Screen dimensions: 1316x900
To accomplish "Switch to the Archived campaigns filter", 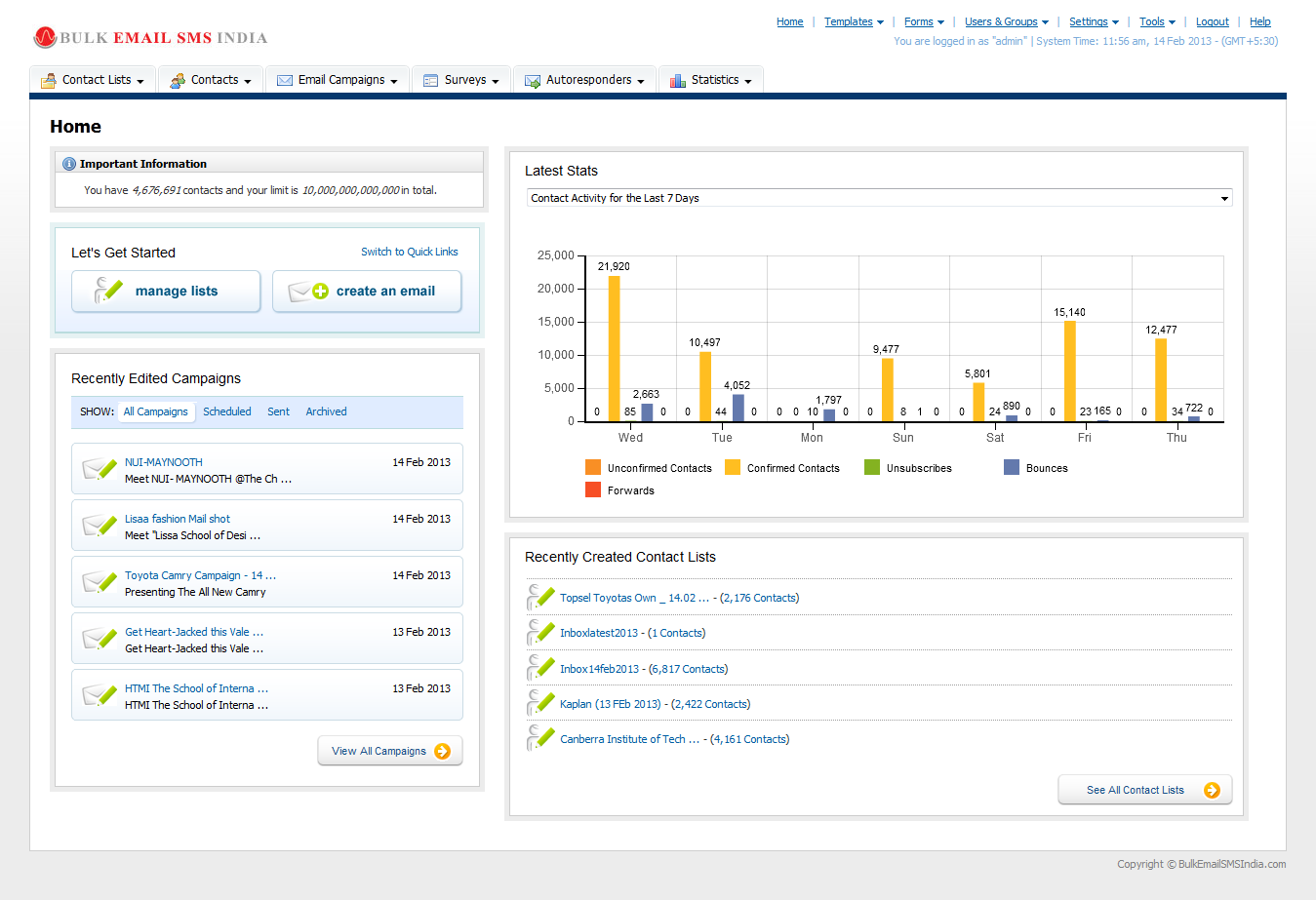I will pos(326,411).
